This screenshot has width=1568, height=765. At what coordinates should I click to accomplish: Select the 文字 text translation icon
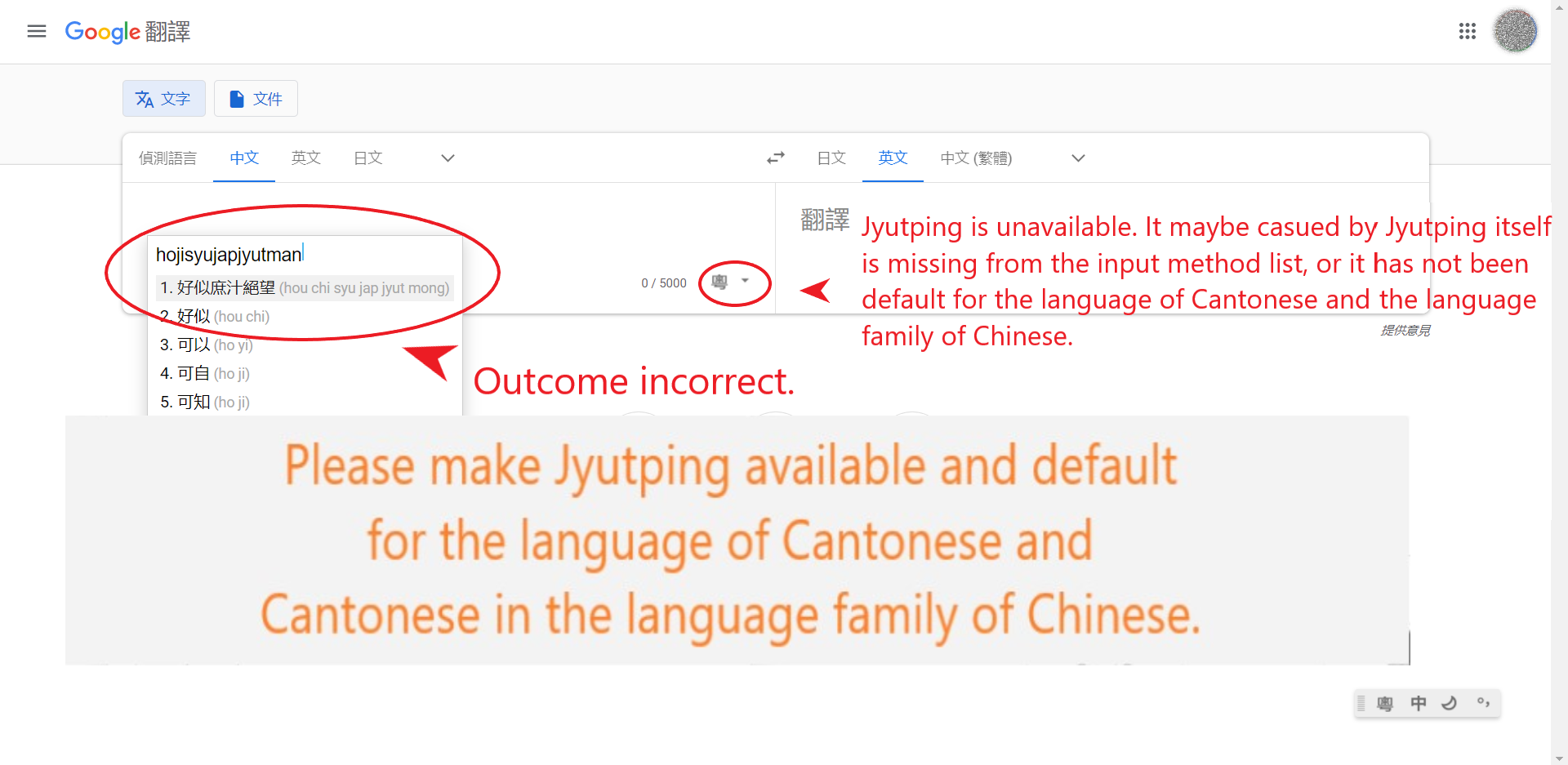click(163, 98)
